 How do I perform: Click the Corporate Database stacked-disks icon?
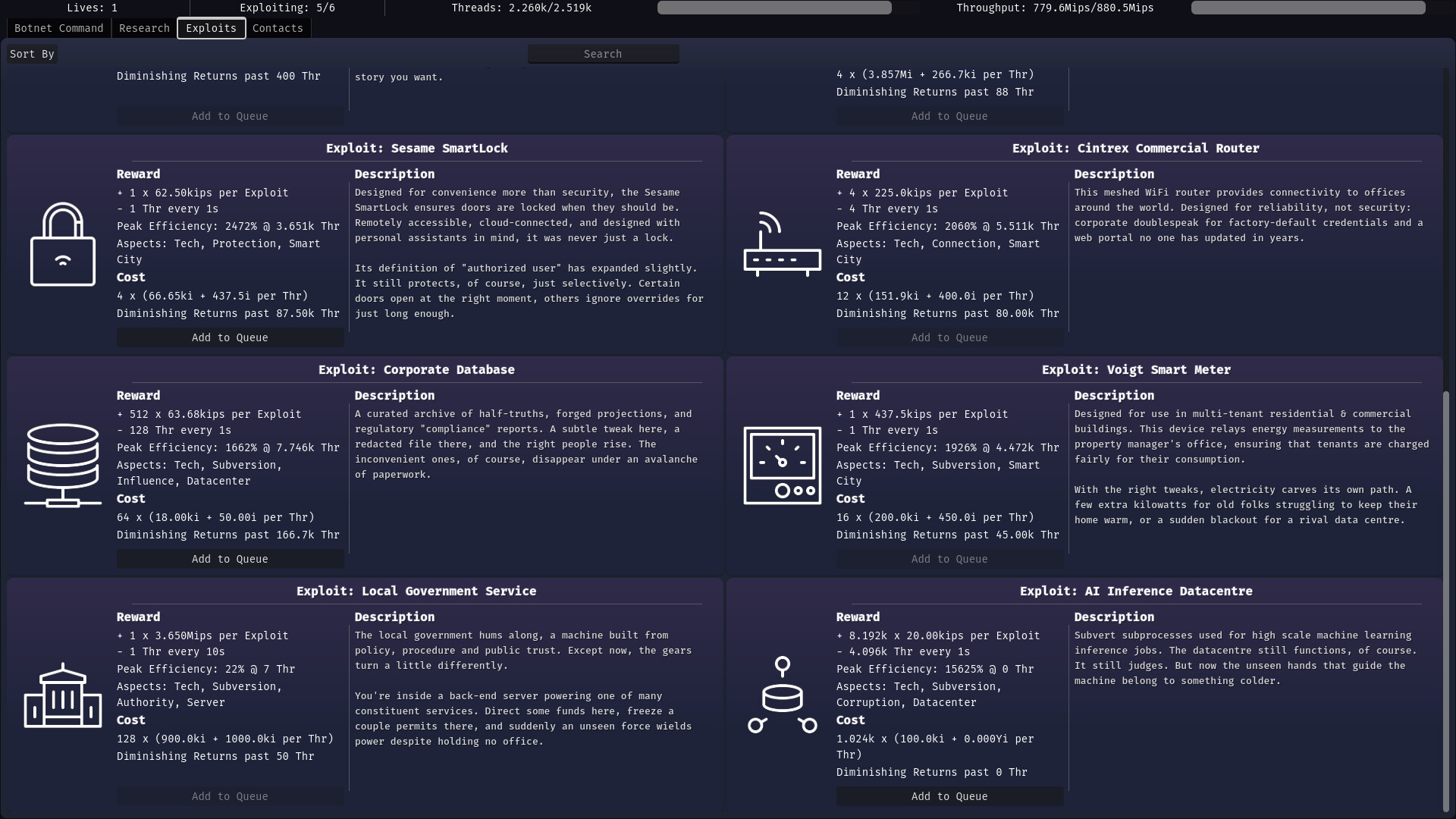click(x=62, y=465)
